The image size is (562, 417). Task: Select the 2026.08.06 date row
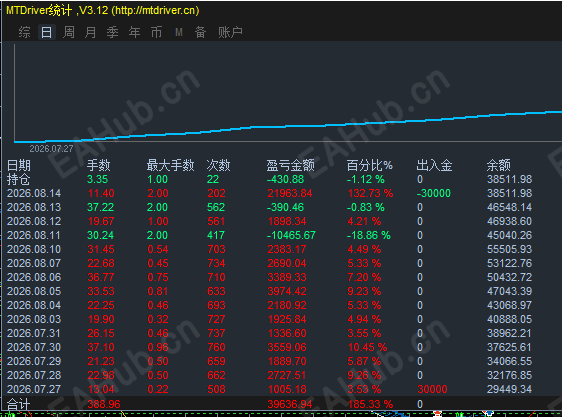coord(34,277)
